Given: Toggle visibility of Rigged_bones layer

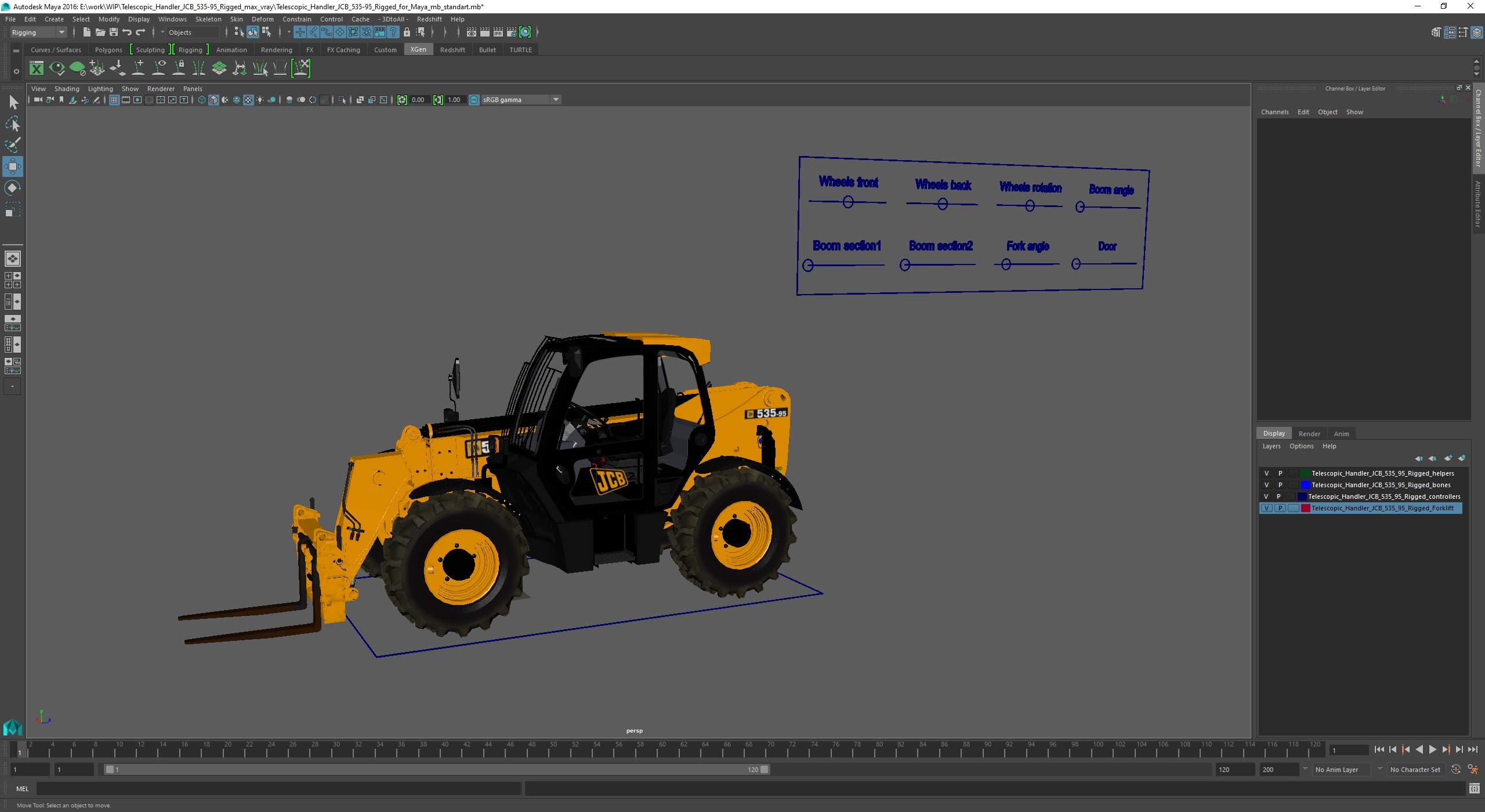Looking at the screenshot, I should coord(1266,485).
